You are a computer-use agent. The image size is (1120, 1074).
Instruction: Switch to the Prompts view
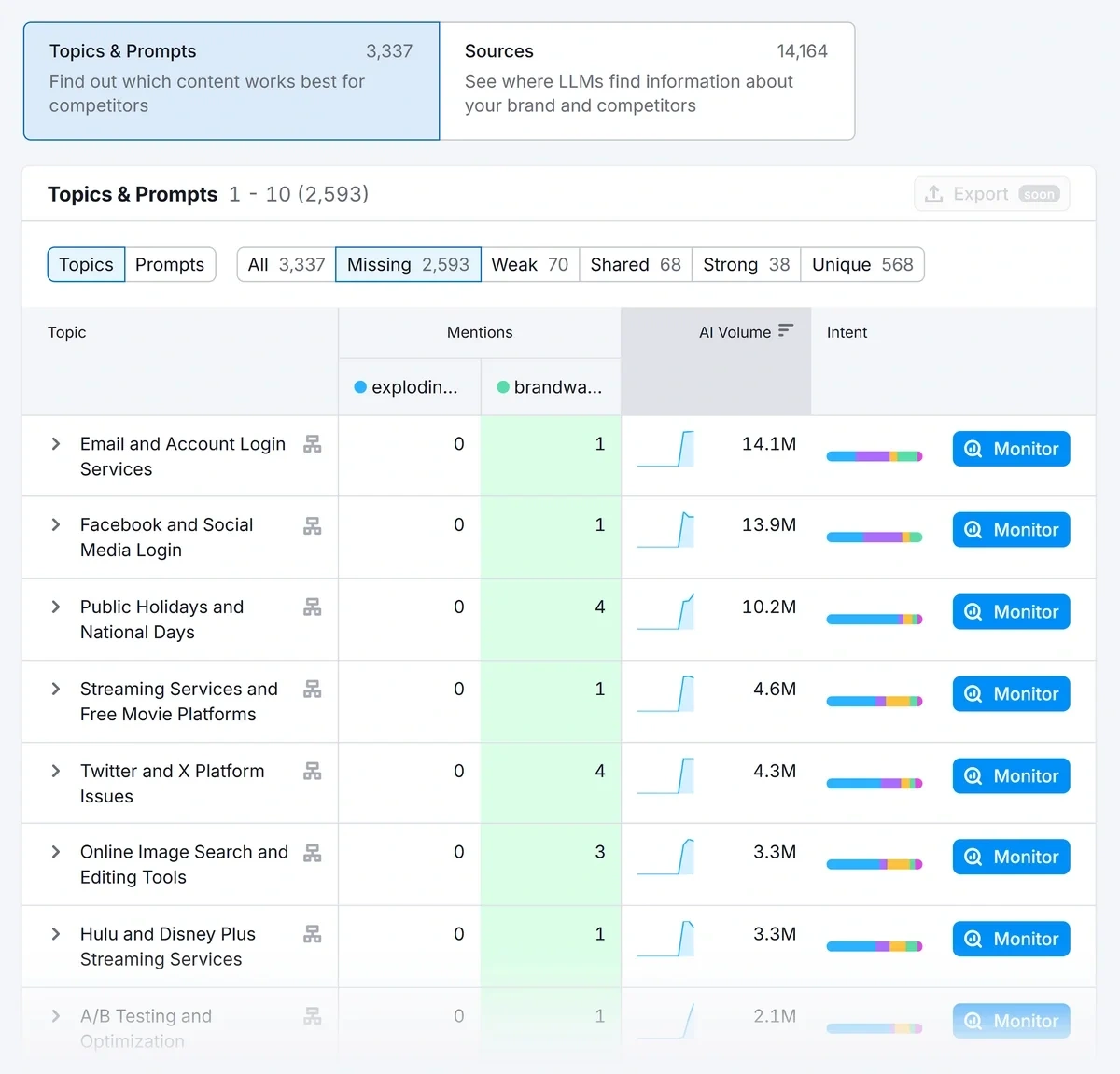(x=170, y=264)
